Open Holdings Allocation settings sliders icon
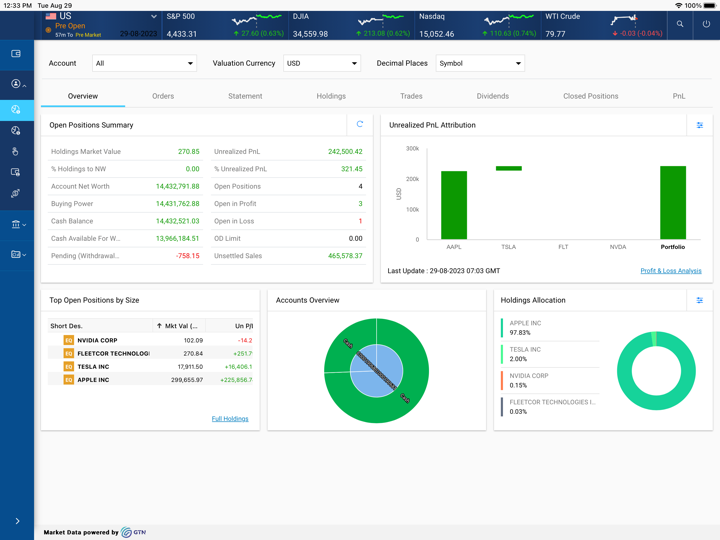This screenshot has width=720, height=540. click(700, 300)
